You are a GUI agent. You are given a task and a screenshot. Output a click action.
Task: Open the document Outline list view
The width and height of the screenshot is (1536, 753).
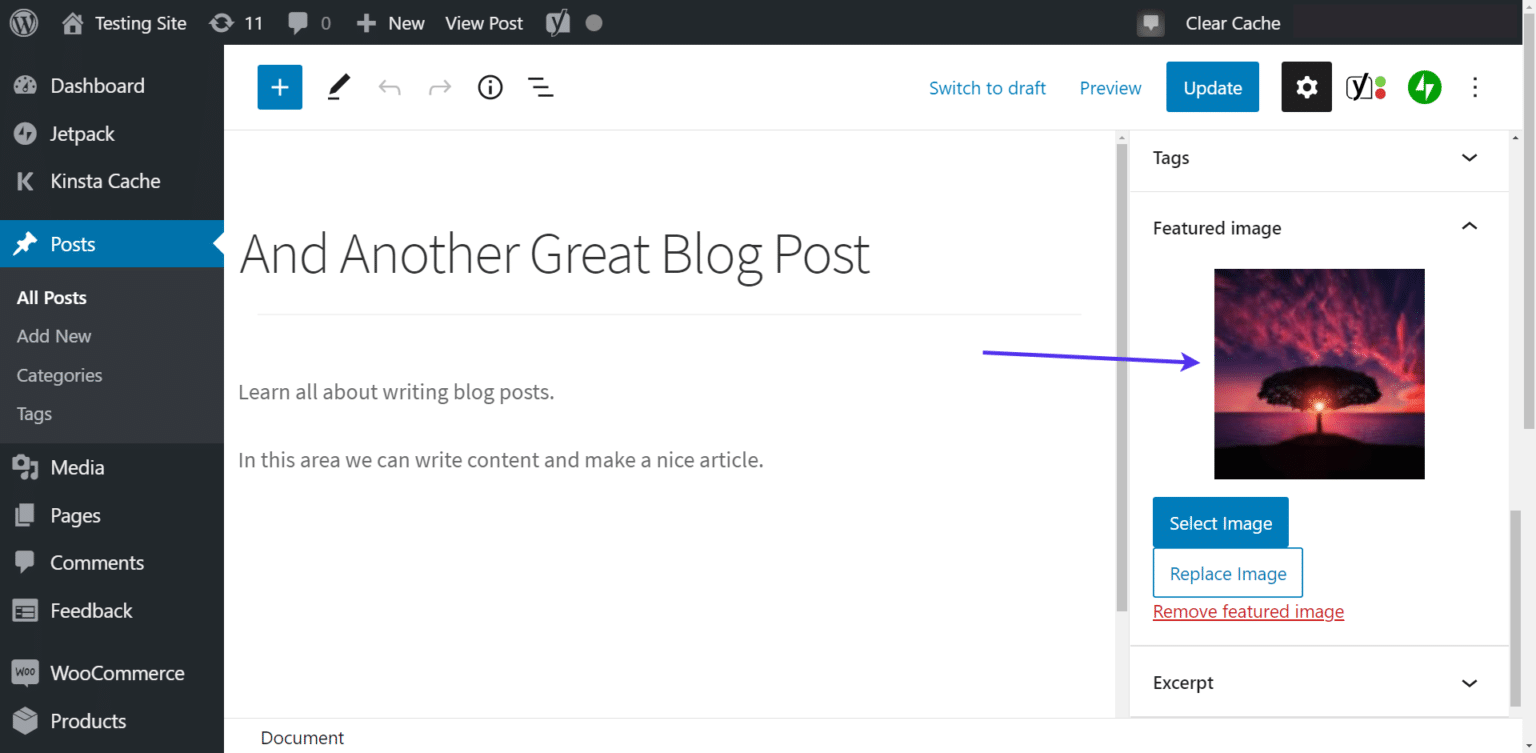pos(540,87)
